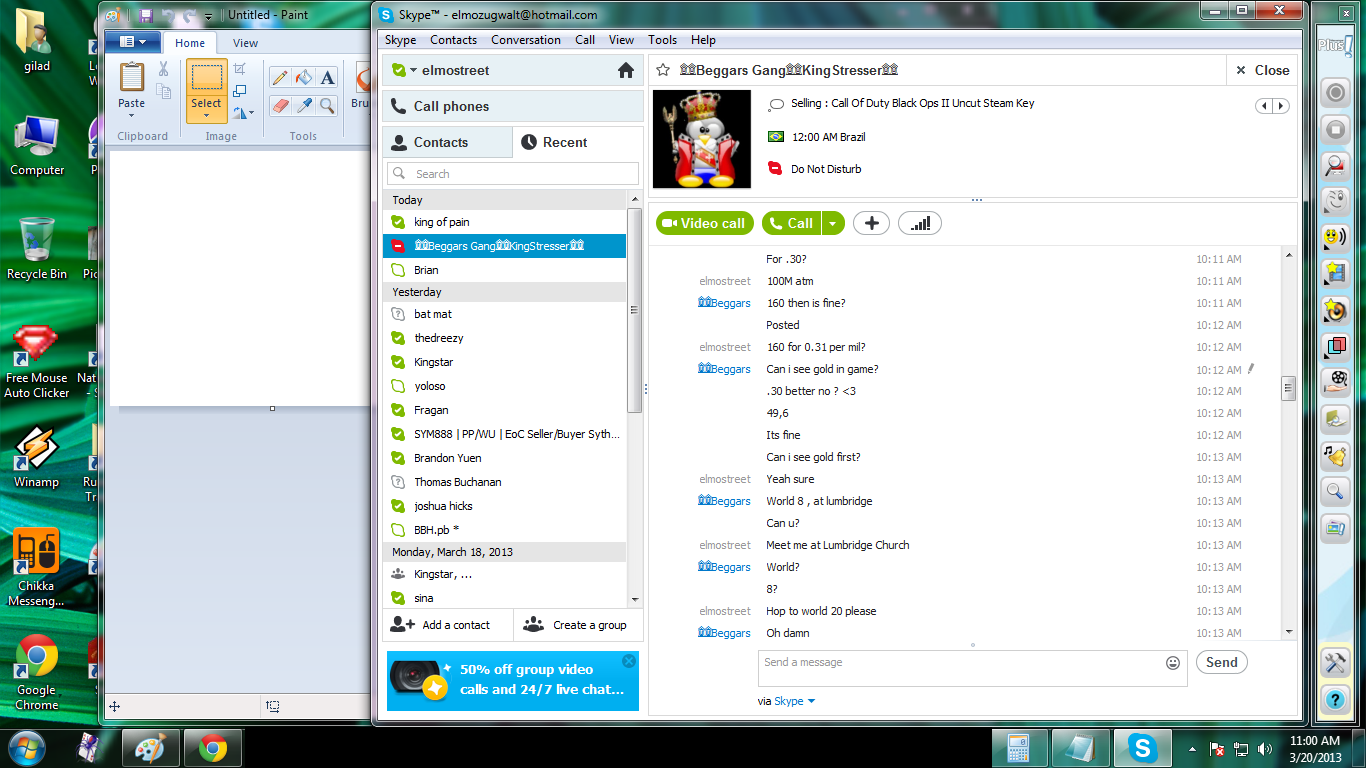Add people with the plus button
Viewport: 1366px width, 768px height.
[x=871, y=223]
